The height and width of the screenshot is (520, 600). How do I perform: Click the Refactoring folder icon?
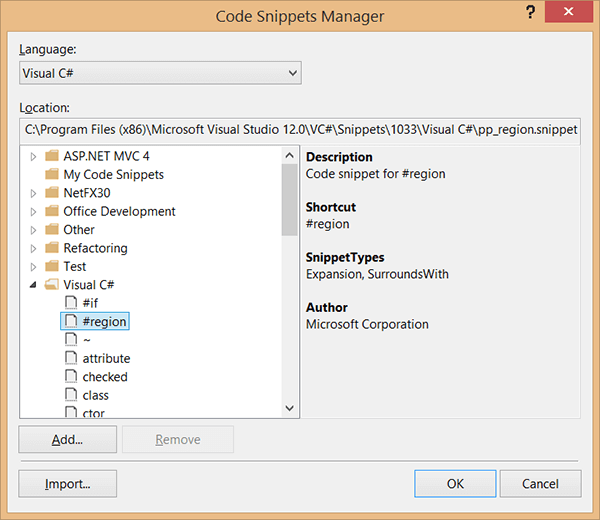(52, 248)
